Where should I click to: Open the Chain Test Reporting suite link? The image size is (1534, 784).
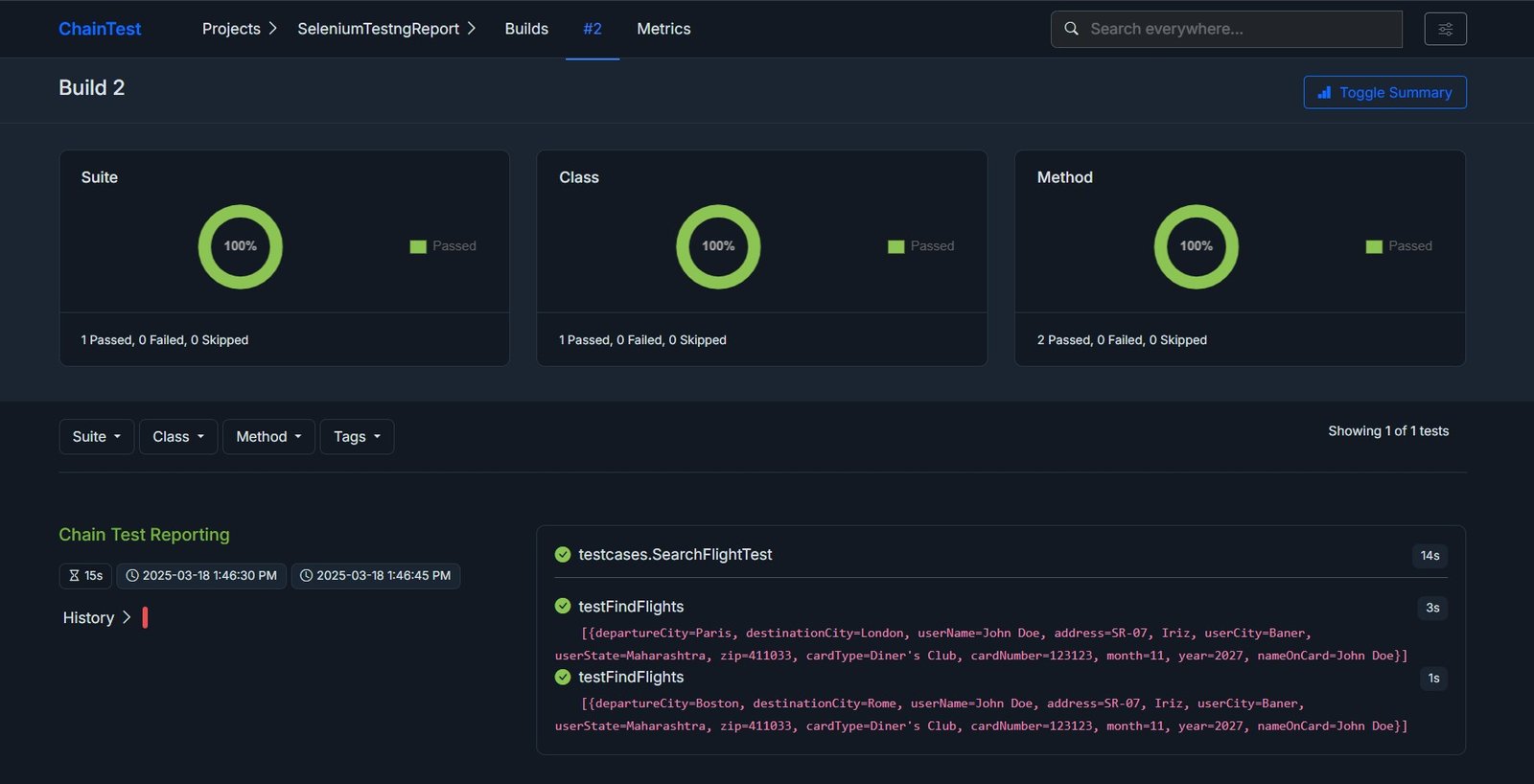coord(144,535)
